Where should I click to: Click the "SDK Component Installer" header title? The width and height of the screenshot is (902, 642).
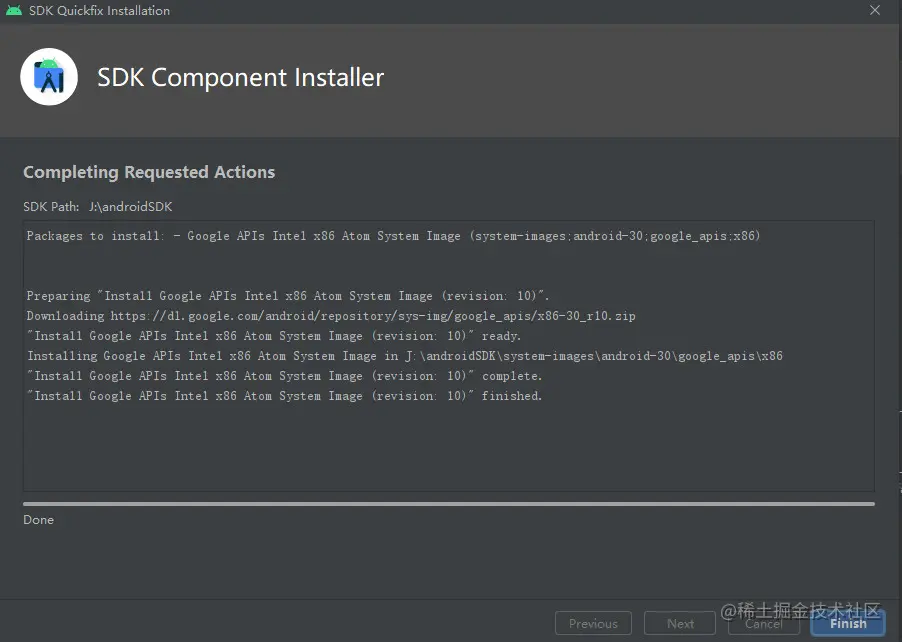pyautogui.click(x=240, y=78)
